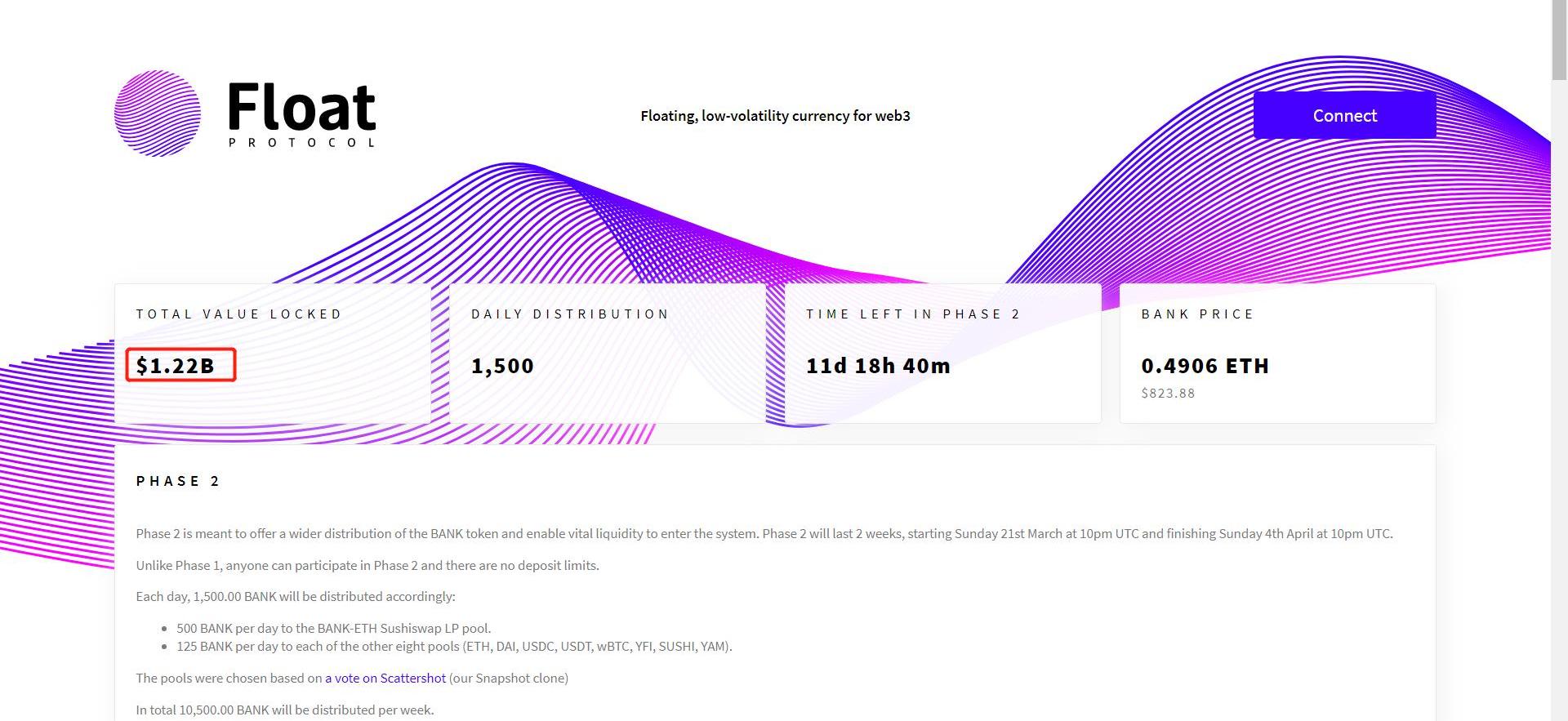Image resolution: width=1568 pixels, height=721 pixels.
Task: Click the Total Value Locked heading
Action: [x=238, y=314]
